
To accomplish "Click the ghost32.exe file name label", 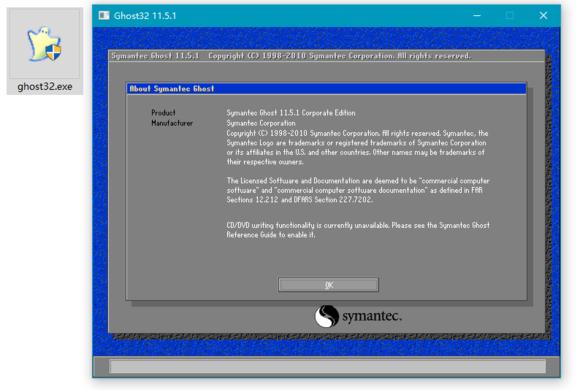I will 45,87.
